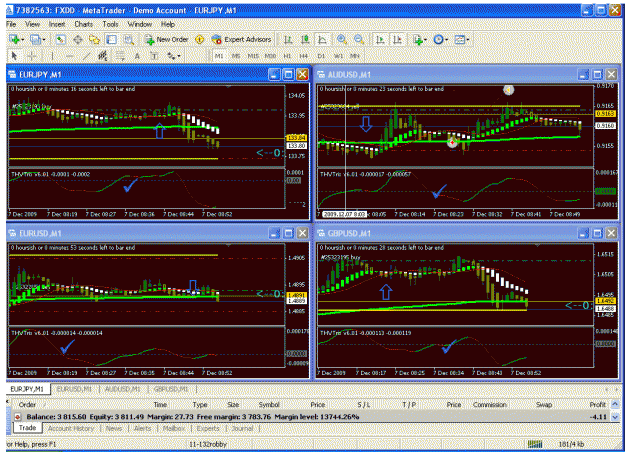The width and height of the screenshot is (625, 452).
Task: Click the terminal scrollbar down arrow
Action: 615,417
